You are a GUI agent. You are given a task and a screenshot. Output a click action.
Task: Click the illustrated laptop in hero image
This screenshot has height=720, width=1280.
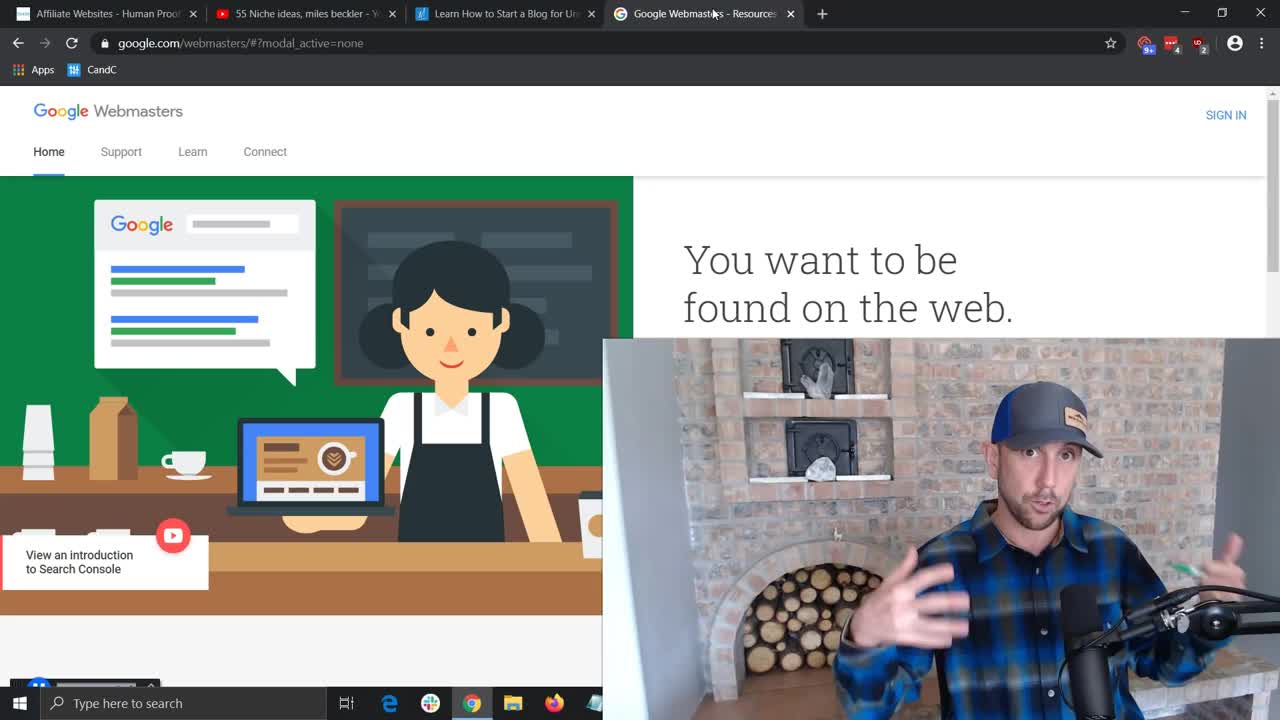point(311,466)
